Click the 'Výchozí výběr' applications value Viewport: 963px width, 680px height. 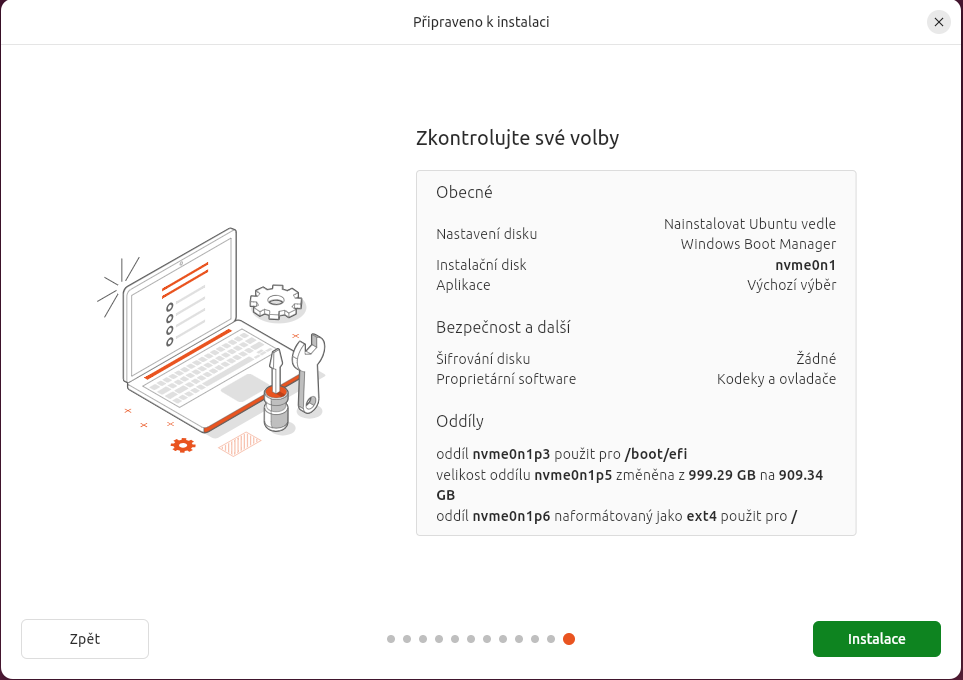click(x=791, y=285)
